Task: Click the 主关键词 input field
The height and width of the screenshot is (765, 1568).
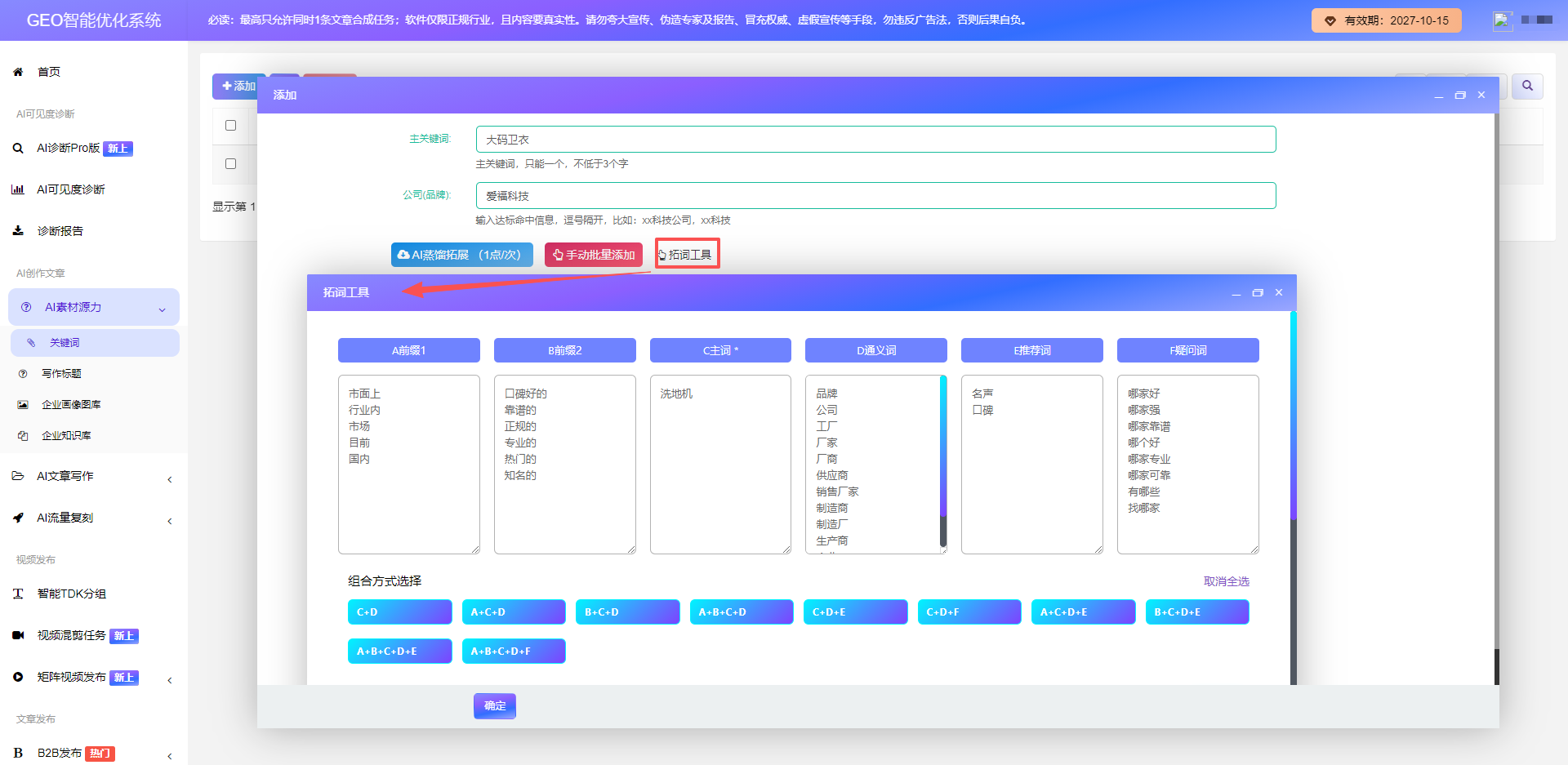Action: (x=875, y=139)
